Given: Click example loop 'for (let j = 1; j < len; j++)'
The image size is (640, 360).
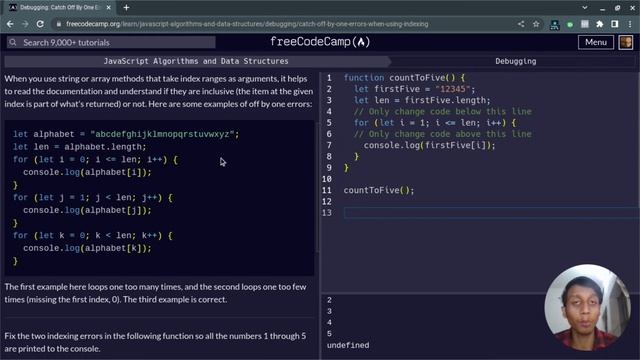Looking at the screenshot, I should tap(93, 198).
